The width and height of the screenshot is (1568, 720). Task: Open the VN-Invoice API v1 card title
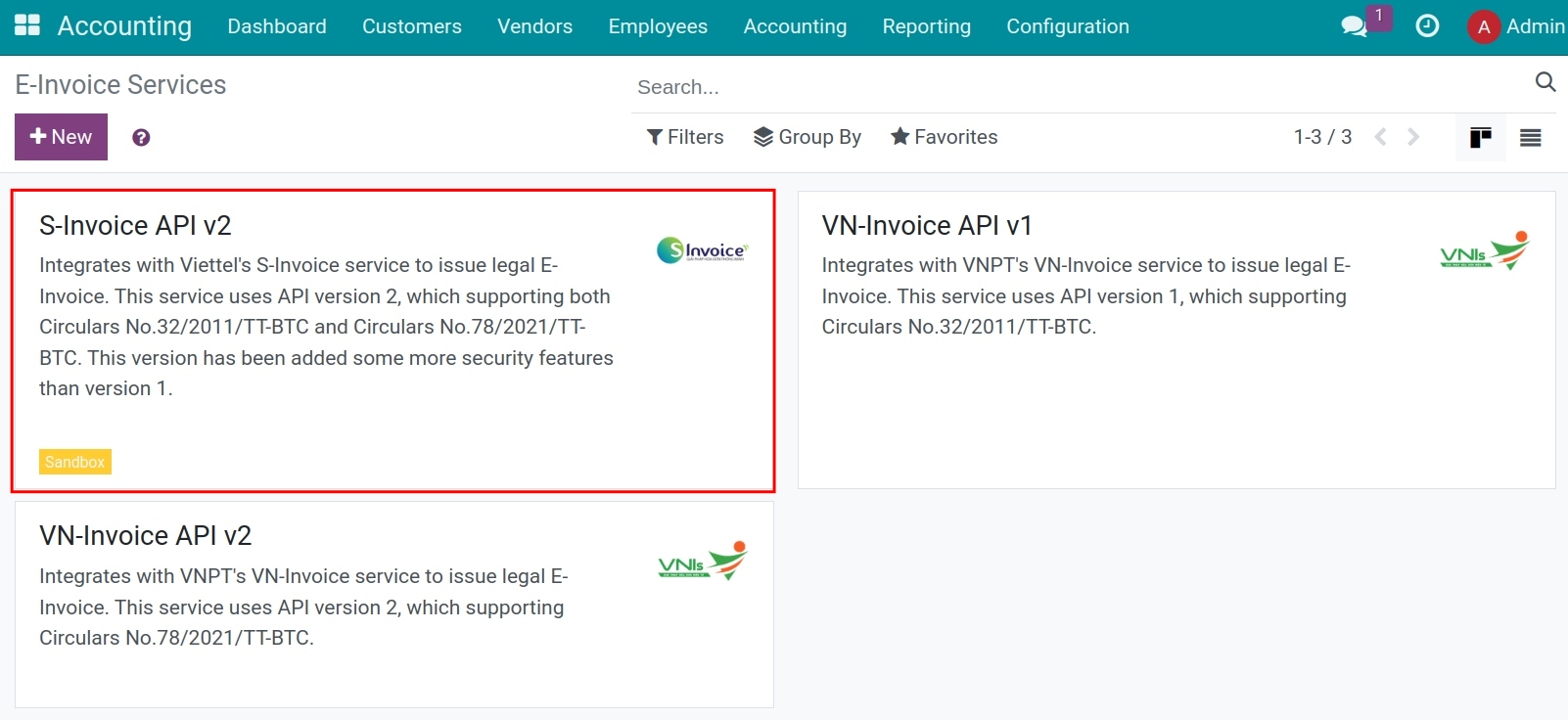click(927, 226)
